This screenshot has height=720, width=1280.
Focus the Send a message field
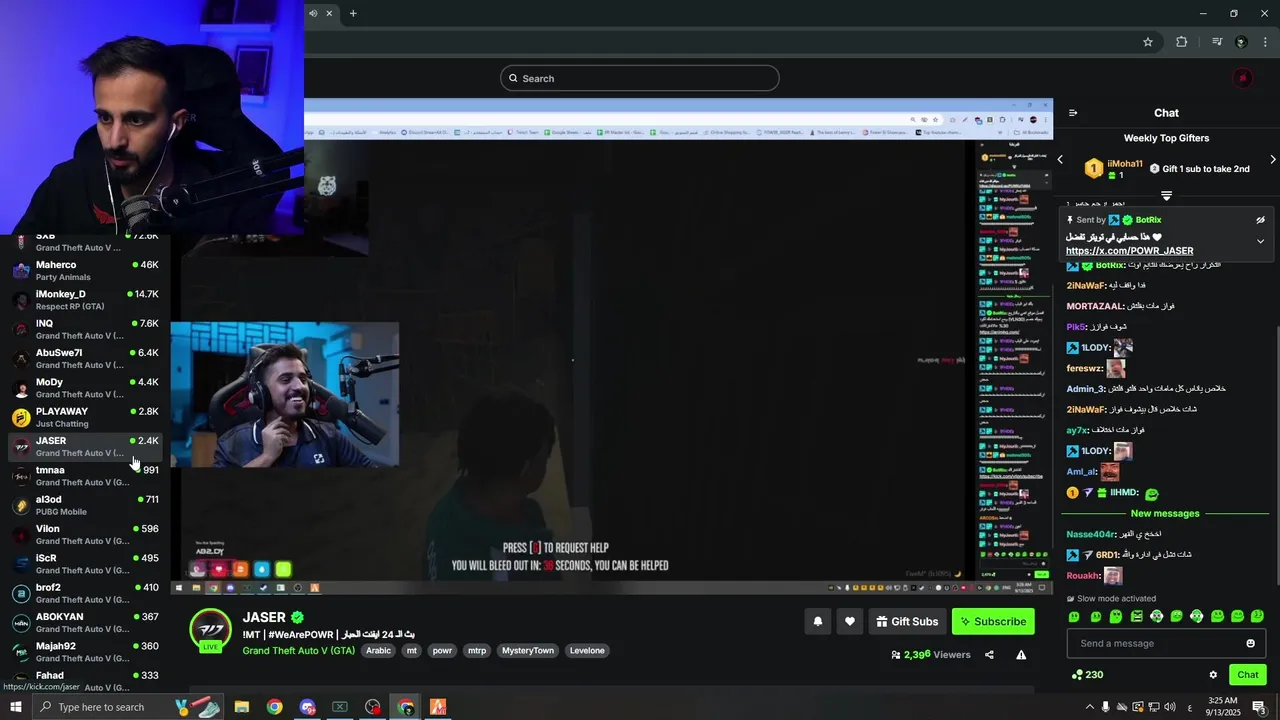coord(1166,643)
